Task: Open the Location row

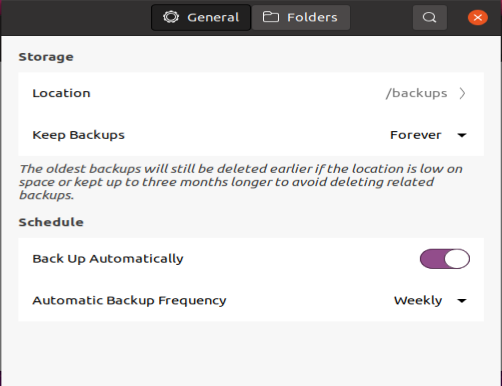Action: coord(251,93)
